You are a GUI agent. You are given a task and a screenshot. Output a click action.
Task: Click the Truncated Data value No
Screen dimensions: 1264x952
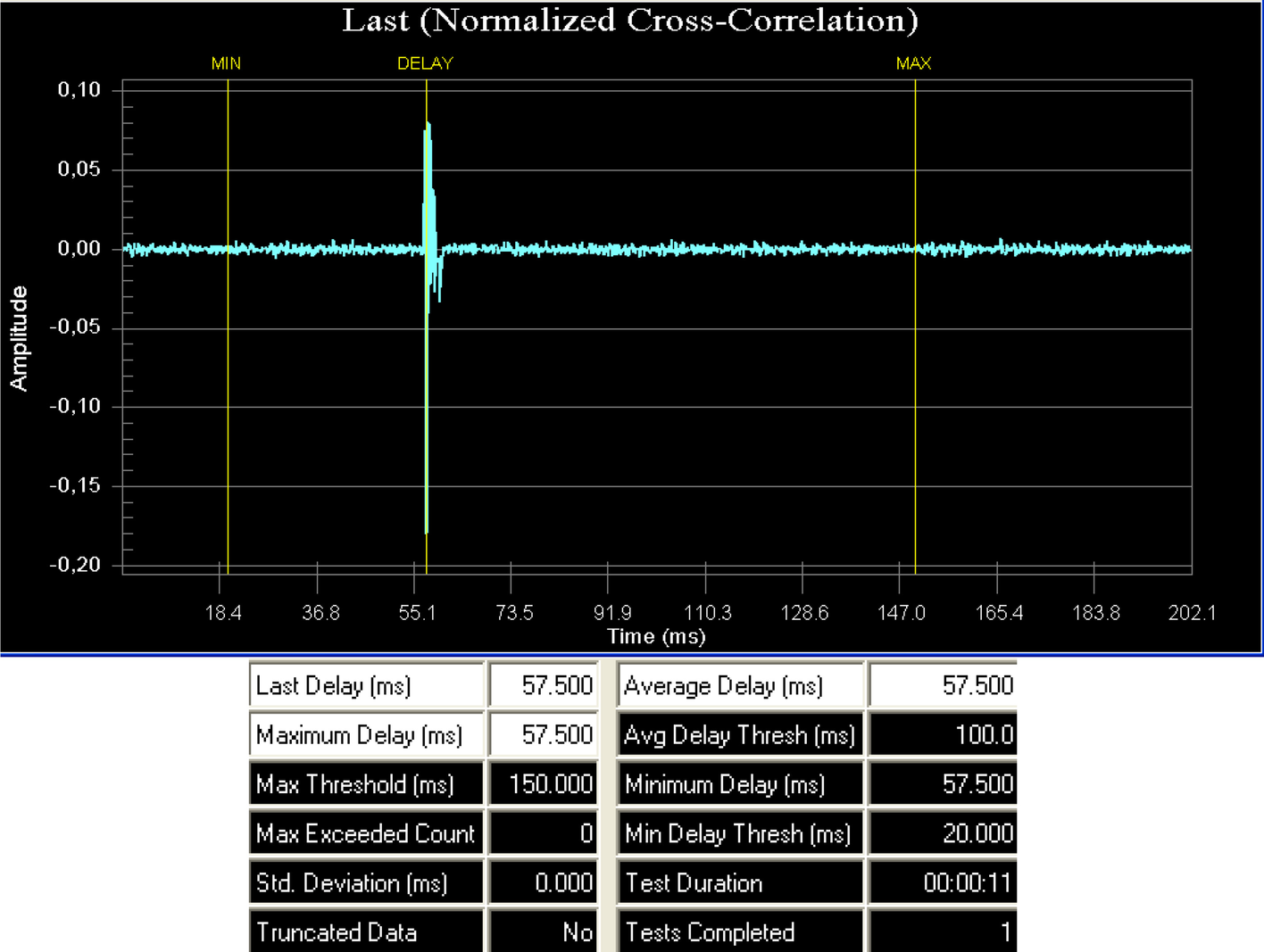click(x=544, y=932)
